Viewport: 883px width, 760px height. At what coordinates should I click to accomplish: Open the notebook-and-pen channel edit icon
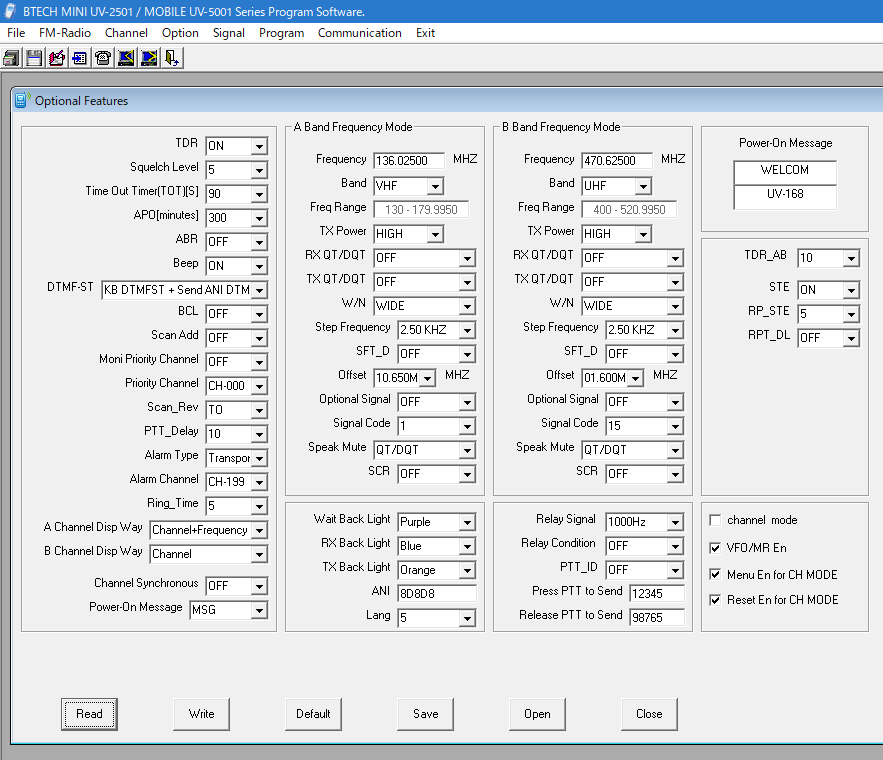point(57,58)
